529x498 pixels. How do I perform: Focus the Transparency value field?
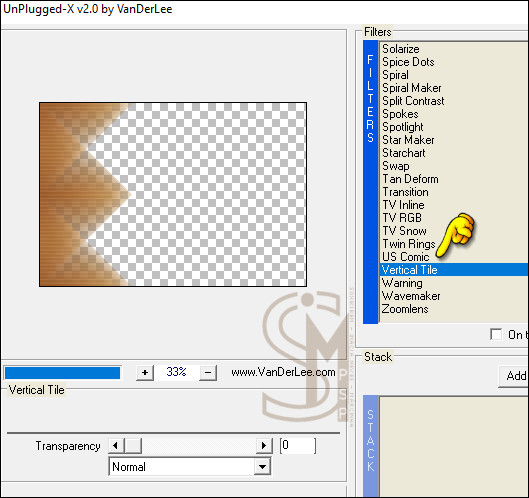298,446
